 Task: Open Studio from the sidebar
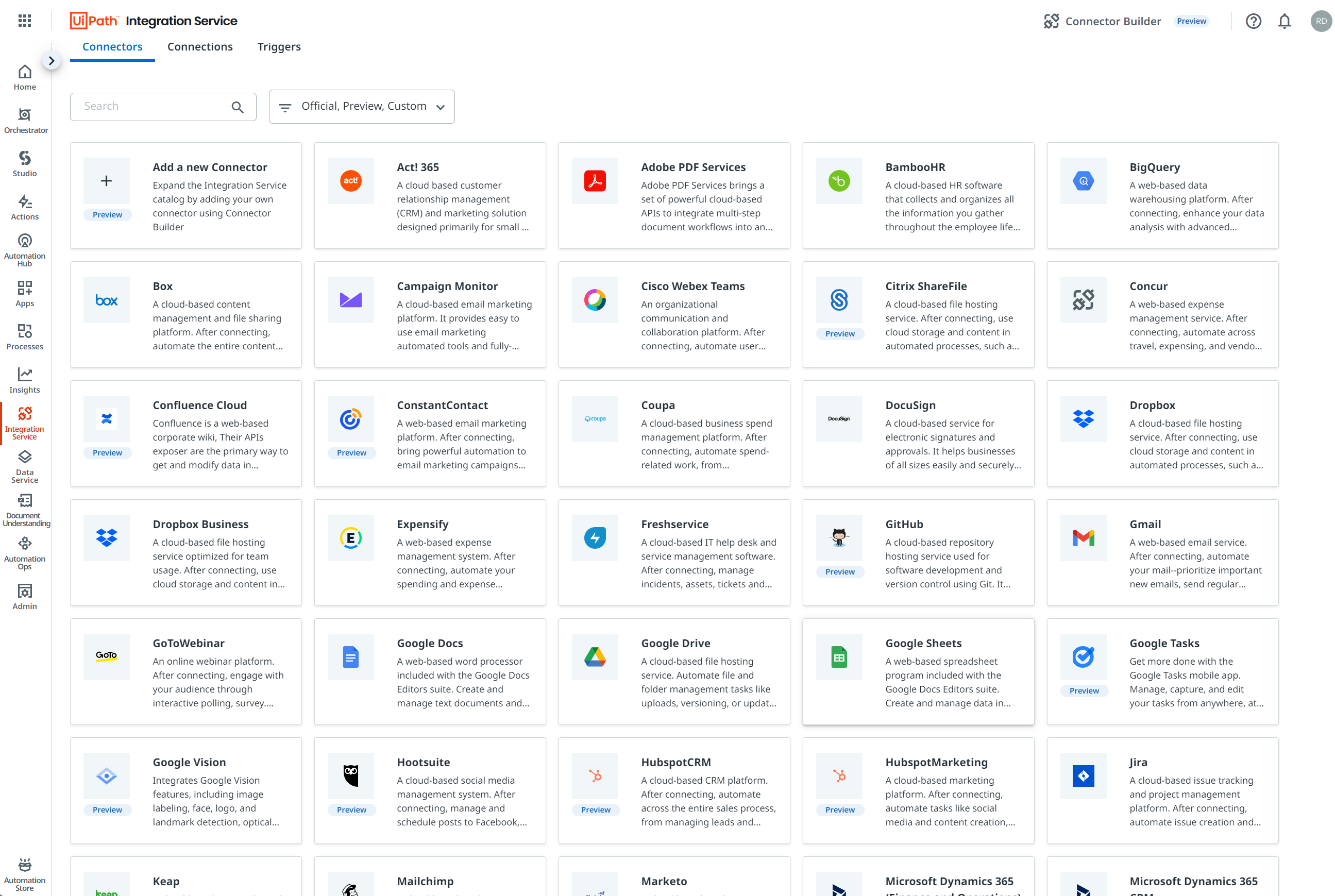click(x=25, y=164)
